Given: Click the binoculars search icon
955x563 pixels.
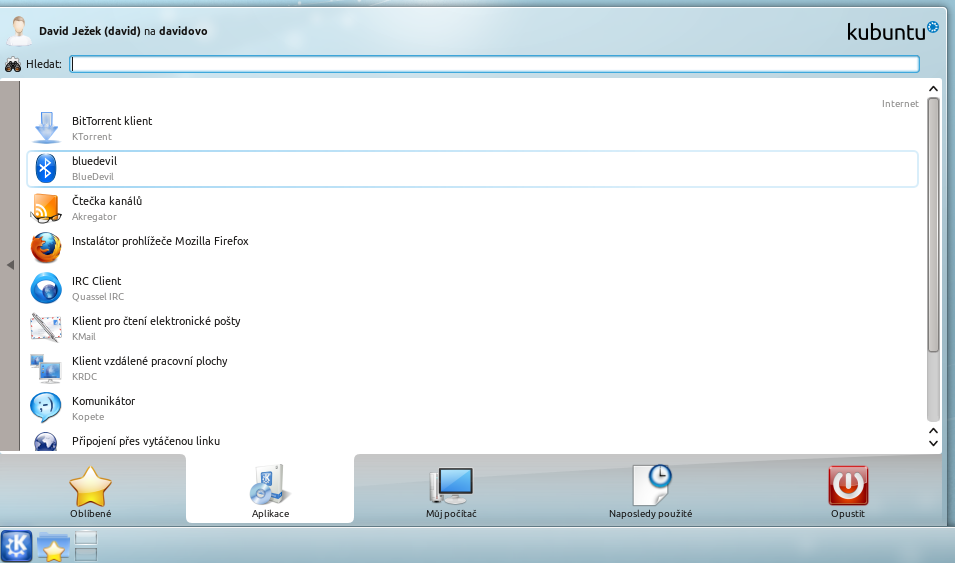Looking at the screenshot, I should (13, 64).
